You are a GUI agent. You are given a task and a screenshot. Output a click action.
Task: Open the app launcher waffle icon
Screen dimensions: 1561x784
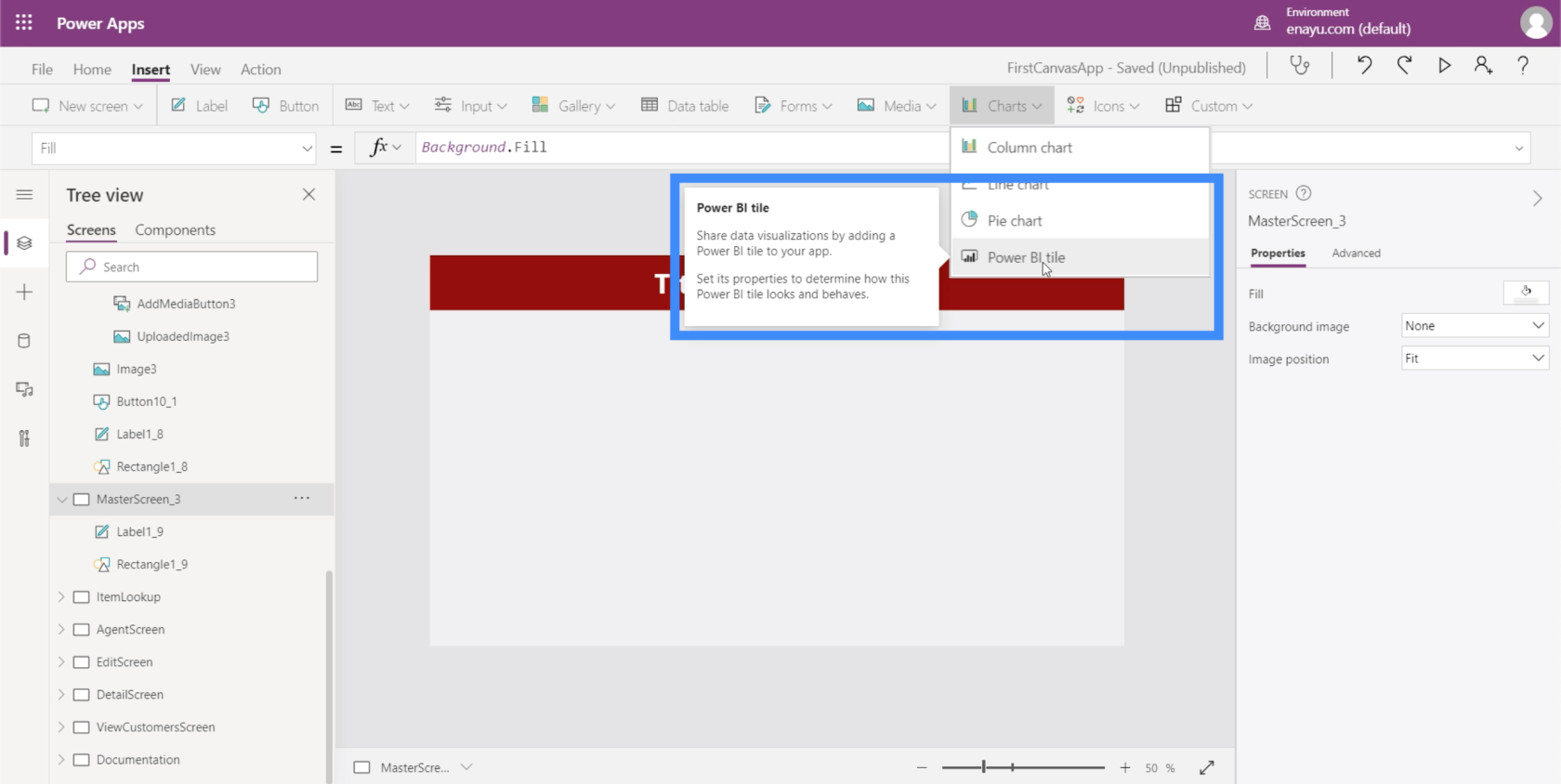(24, 22)
